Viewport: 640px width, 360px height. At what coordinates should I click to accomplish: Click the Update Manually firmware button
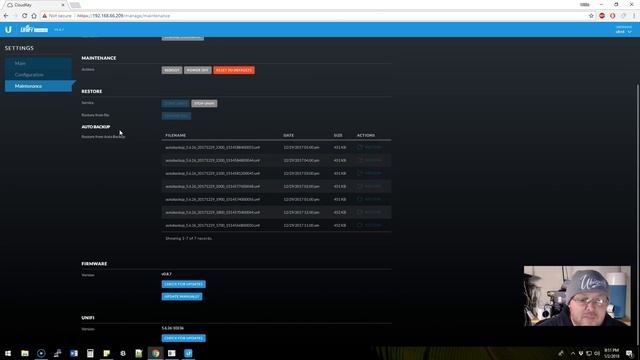(x=182, y=297)
